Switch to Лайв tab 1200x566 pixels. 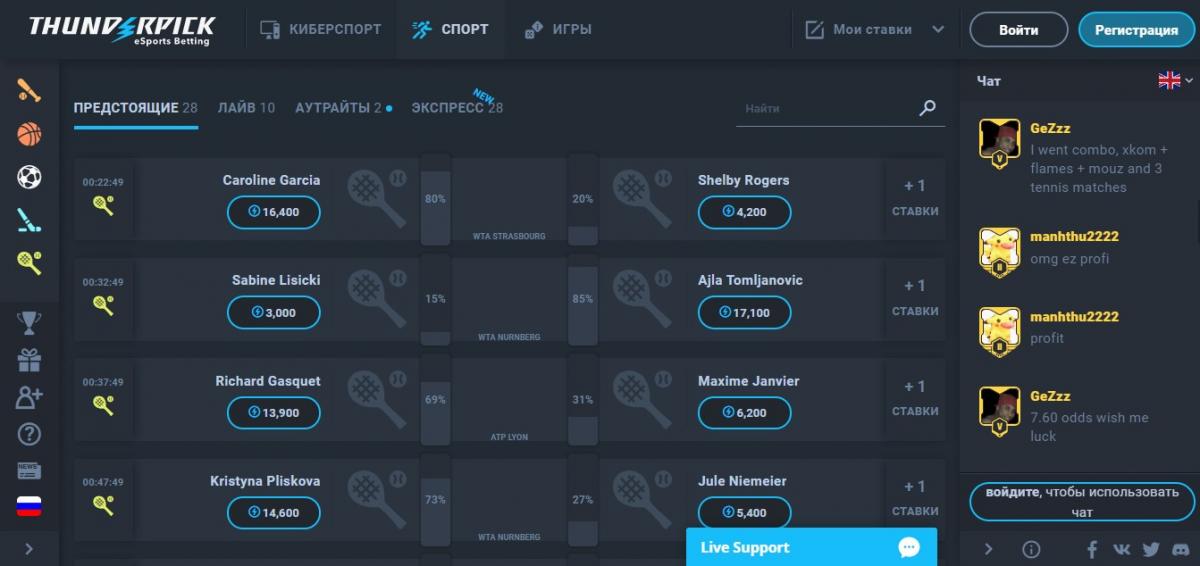click(246, 108)
